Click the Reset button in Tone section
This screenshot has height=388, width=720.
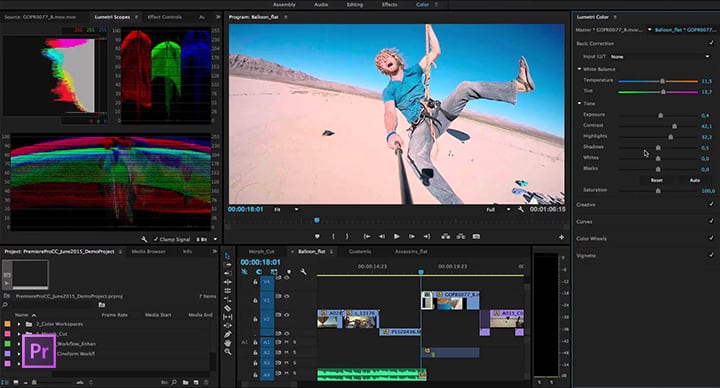pos(657,180)
